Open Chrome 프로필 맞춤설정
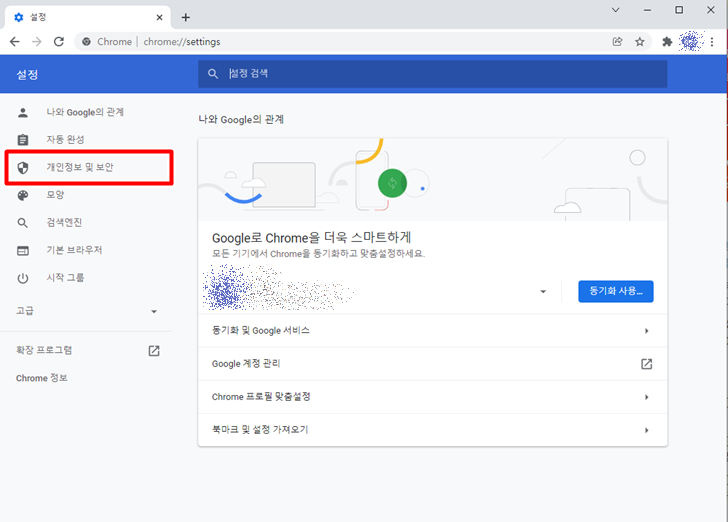Screen dimensions: 728x522 tap(433, 397)
